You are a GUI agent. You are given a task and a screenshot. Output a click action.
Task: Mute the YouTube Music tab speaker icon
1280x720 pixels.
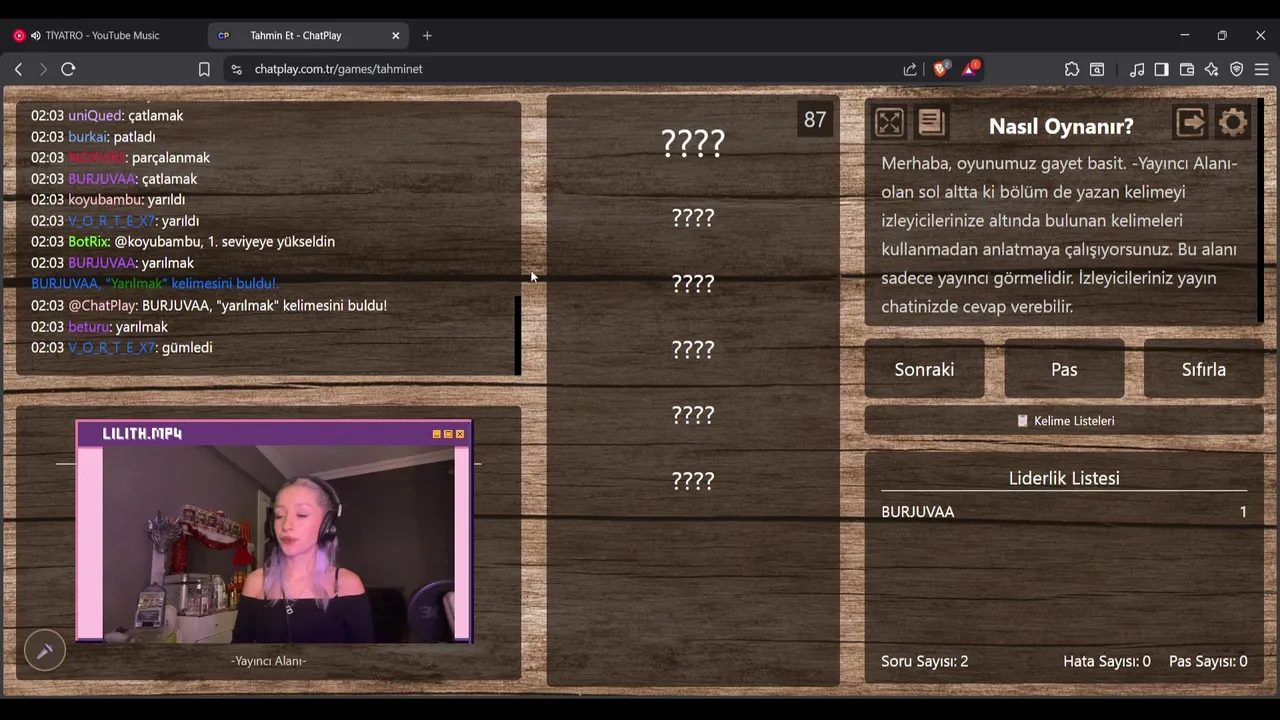click(x=36, y=35)
